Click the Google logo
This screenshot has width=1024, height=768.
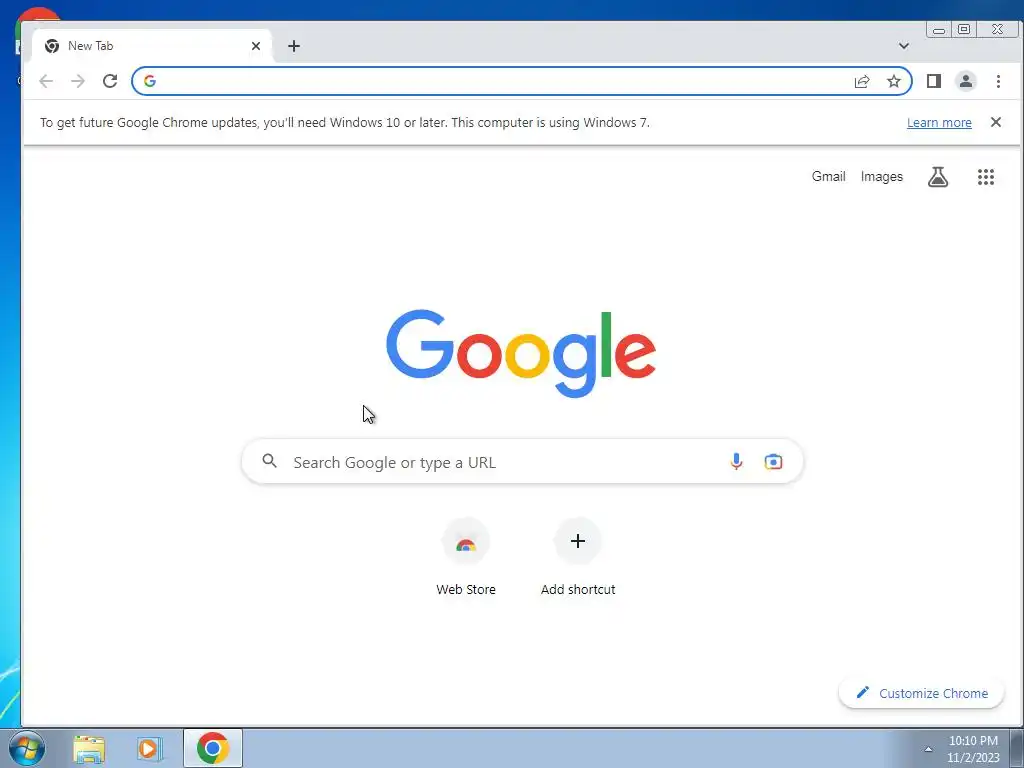click(521, 353)
